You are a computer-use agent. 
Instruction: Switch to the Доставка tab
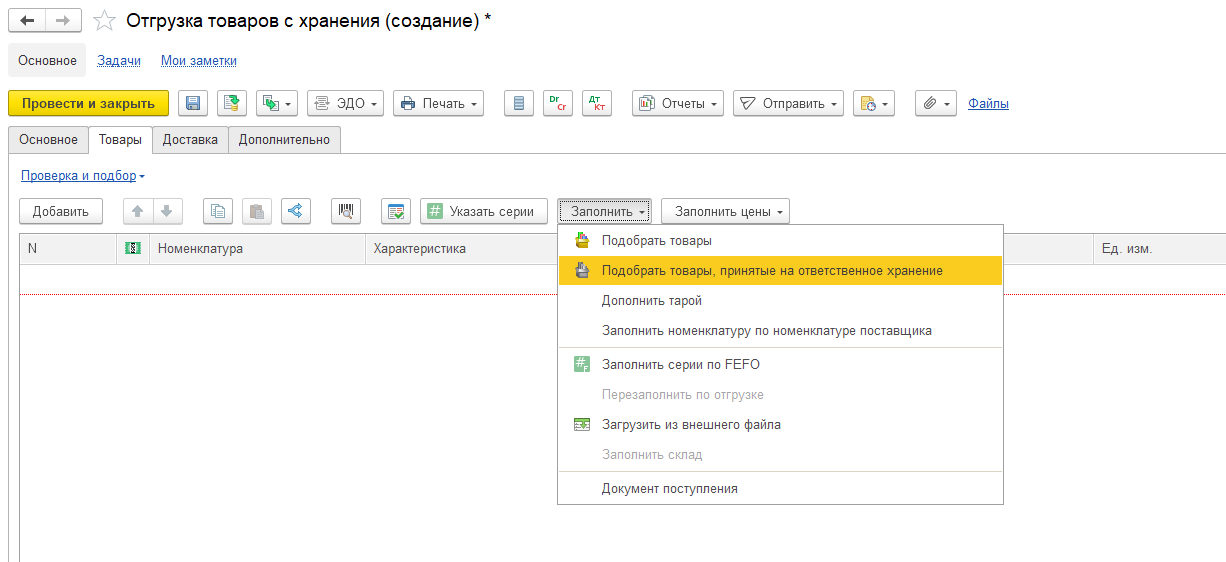pos(190,140)
